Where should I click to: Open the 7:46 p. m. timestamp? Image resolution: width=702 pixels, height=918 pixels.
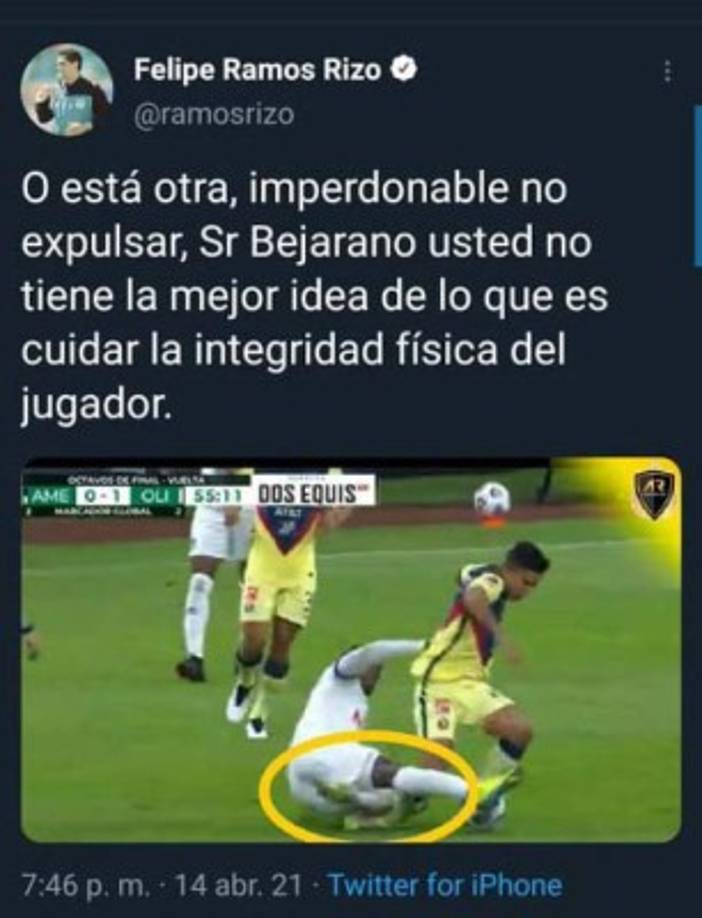point(85,885)
